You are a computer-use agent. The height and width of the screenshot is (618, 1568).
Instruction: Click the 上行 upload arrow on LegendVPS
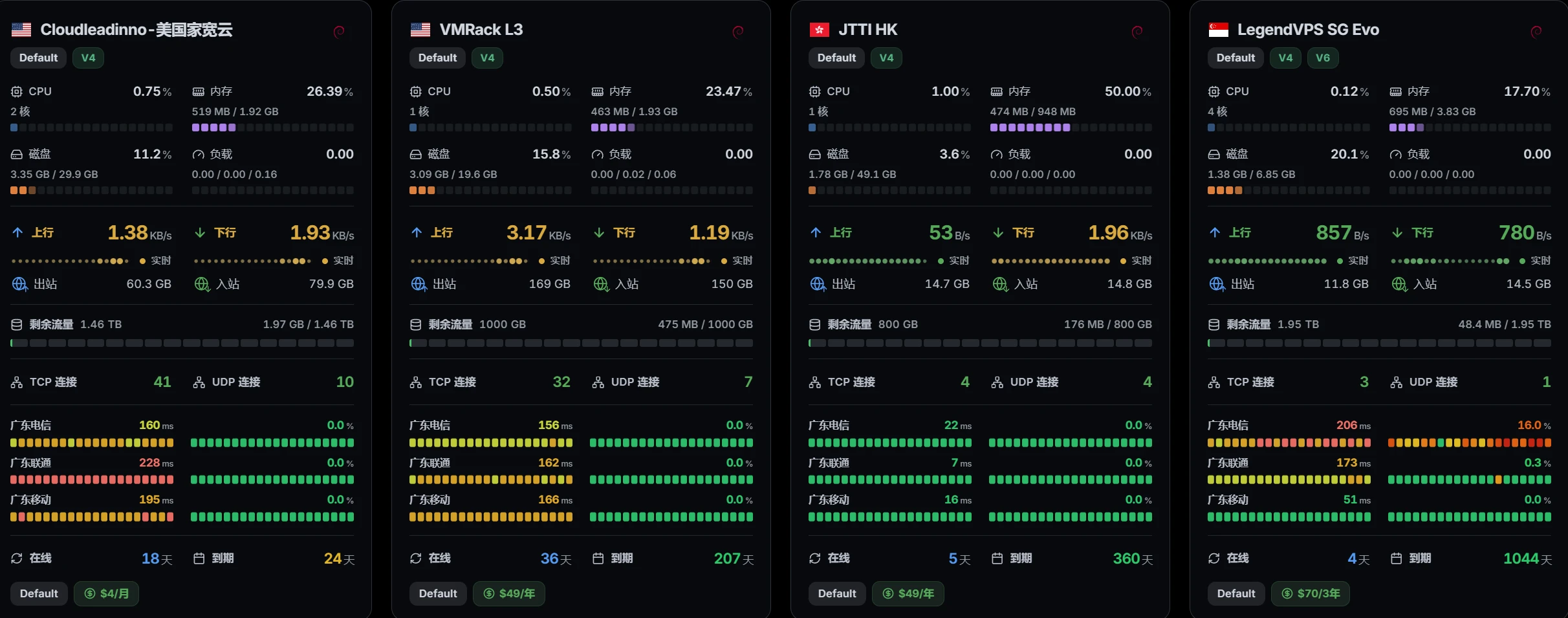coord(1215,232)
